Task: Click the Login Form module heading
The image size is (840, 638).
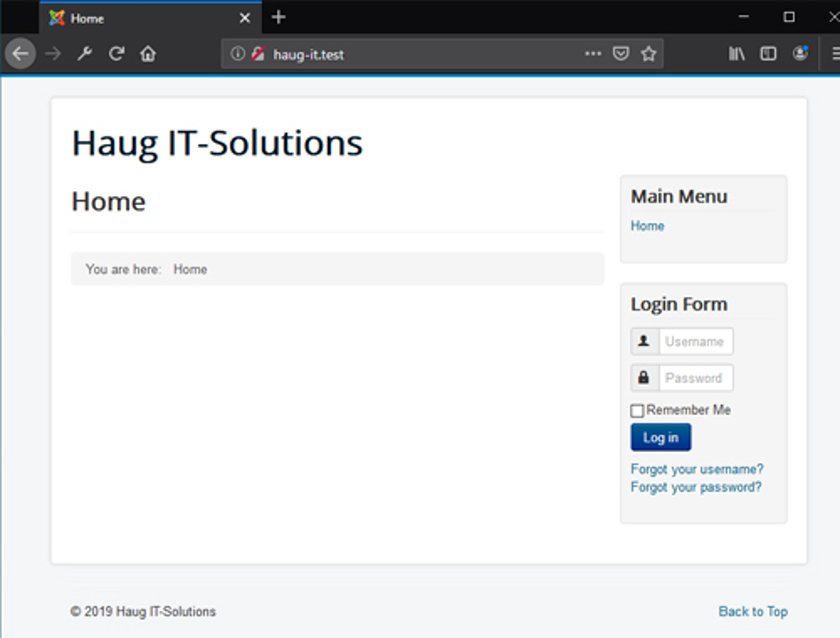Action: click(x=679, y=304)
